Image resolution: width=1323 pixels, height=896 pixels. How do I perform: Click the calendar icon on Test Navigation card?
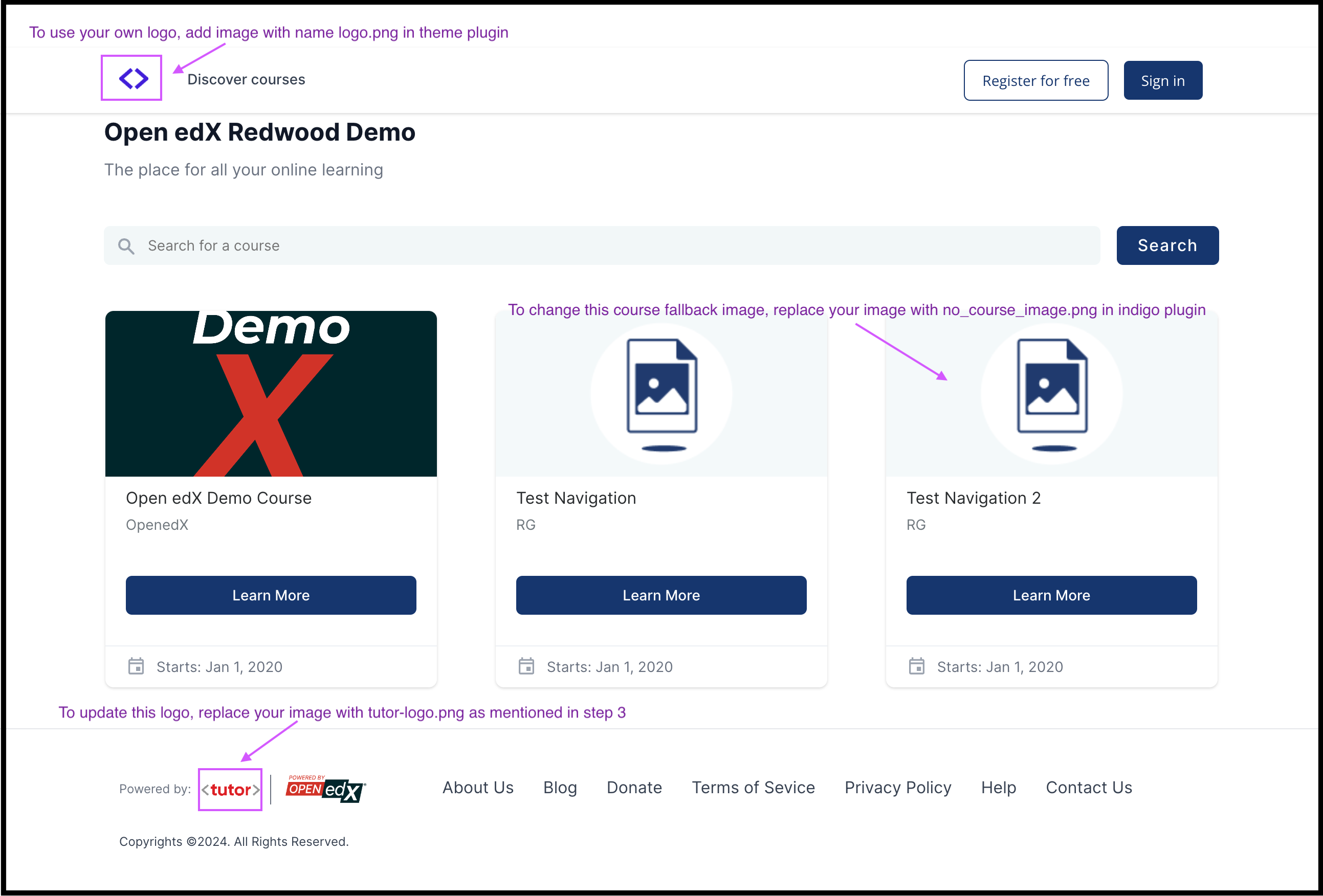pos(524,665)
